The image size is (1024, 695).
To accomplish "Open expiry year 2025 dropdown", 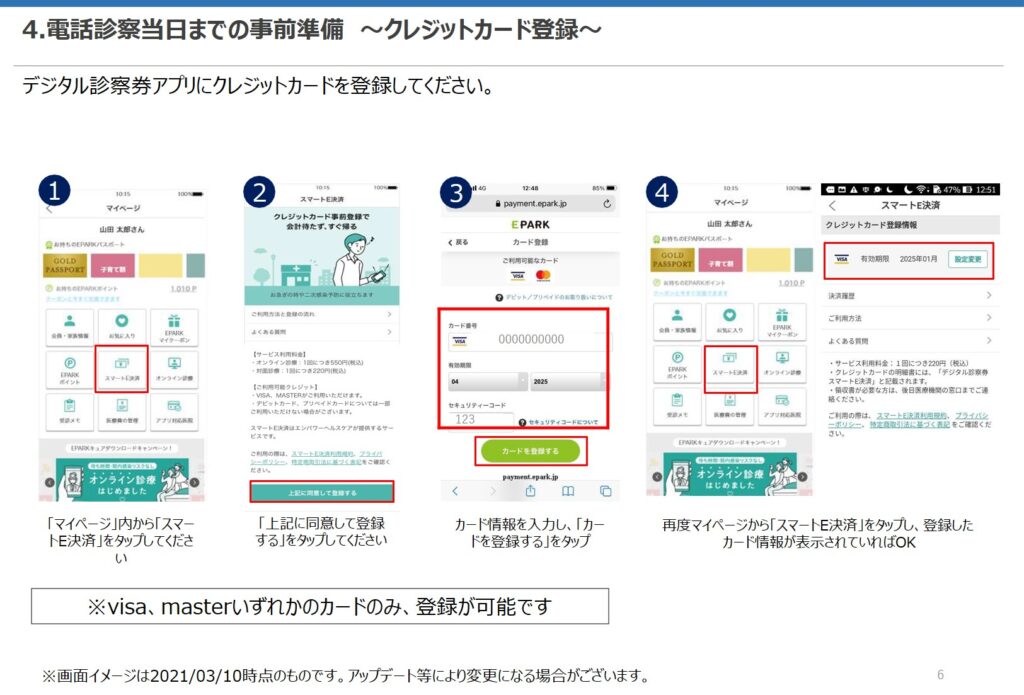I will (568, 381).
